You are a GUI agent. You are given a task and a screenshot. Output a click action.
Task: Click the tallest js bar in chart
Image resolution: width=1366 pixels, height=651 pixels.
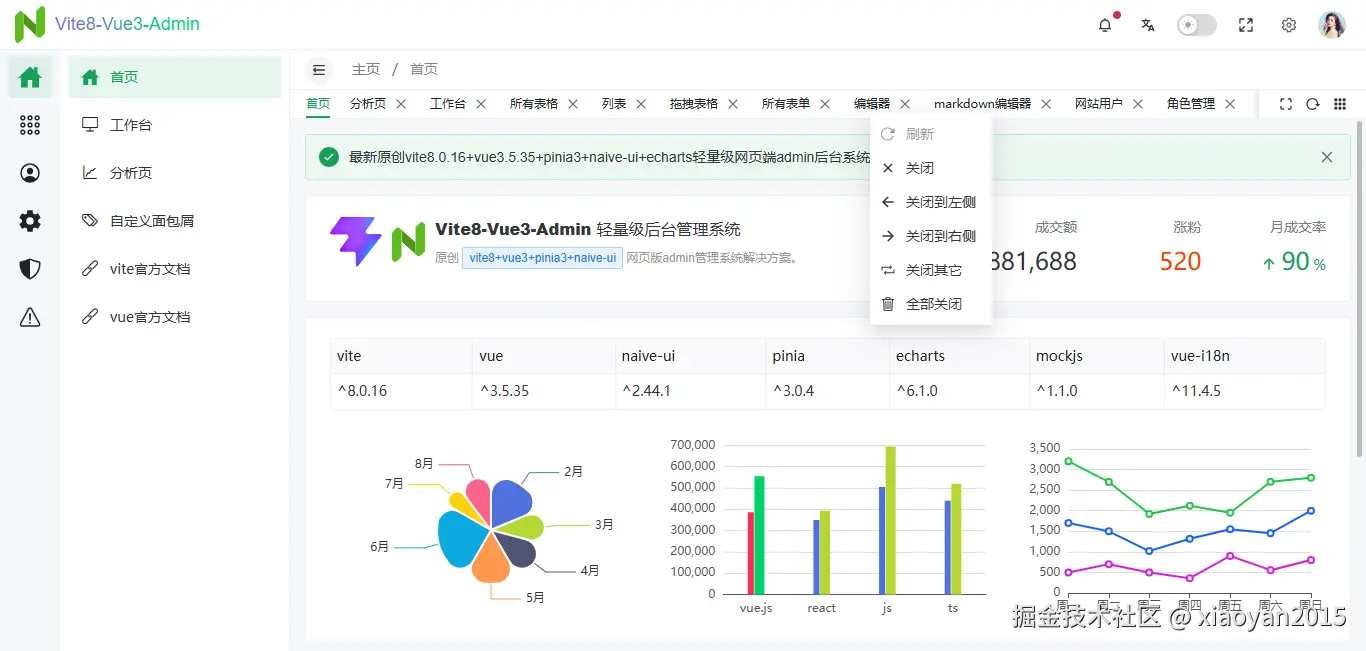[890, 520]
